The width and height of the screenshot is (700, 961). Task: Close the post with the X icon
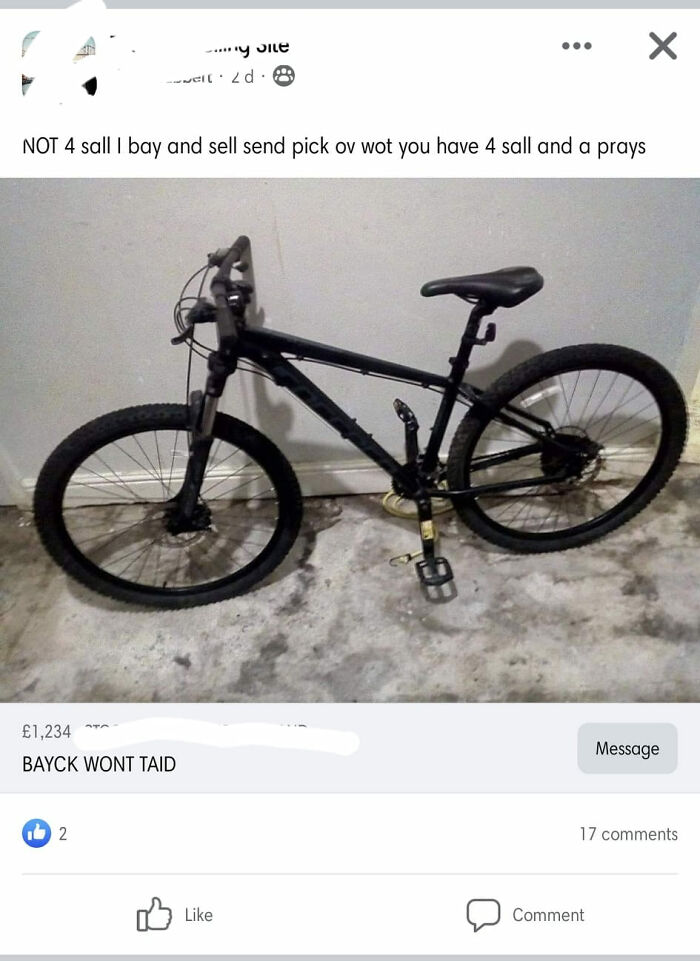coord(663,46)
